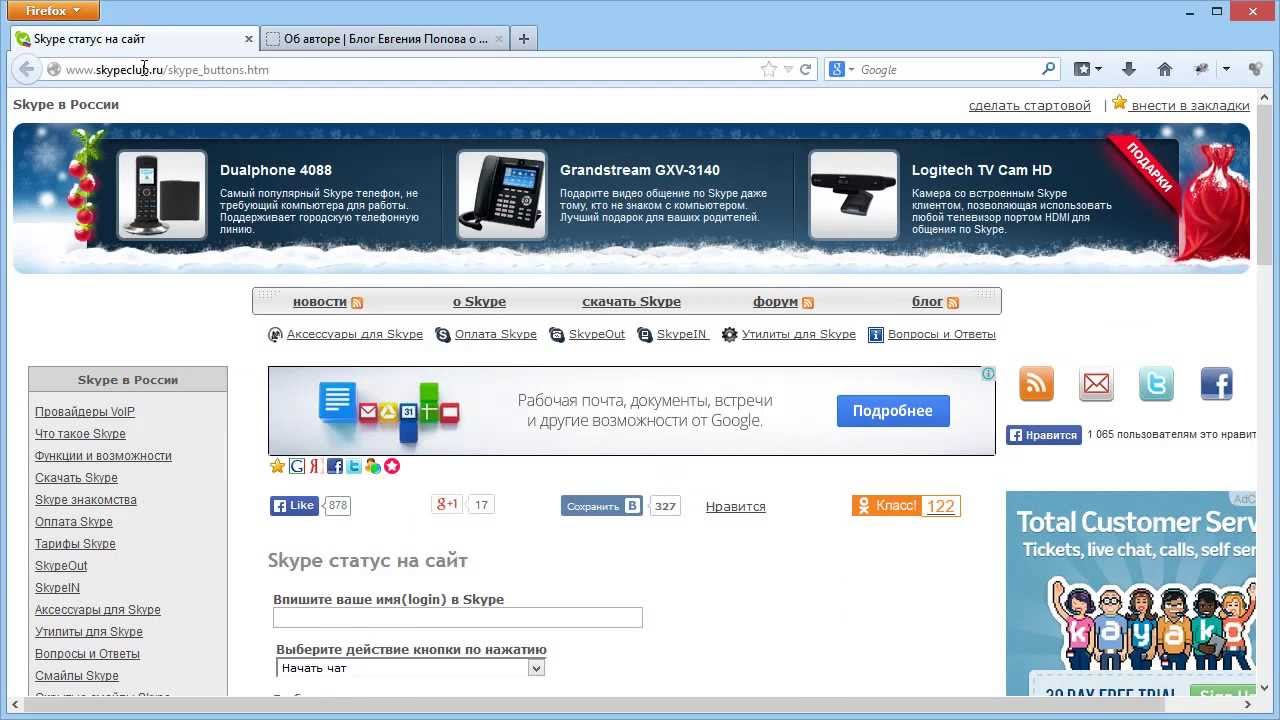The height and width of the screenshot is (720, 1280).
Task: Open the Firefox menu button
Action: pyautogui.click(x=54, y=11)
